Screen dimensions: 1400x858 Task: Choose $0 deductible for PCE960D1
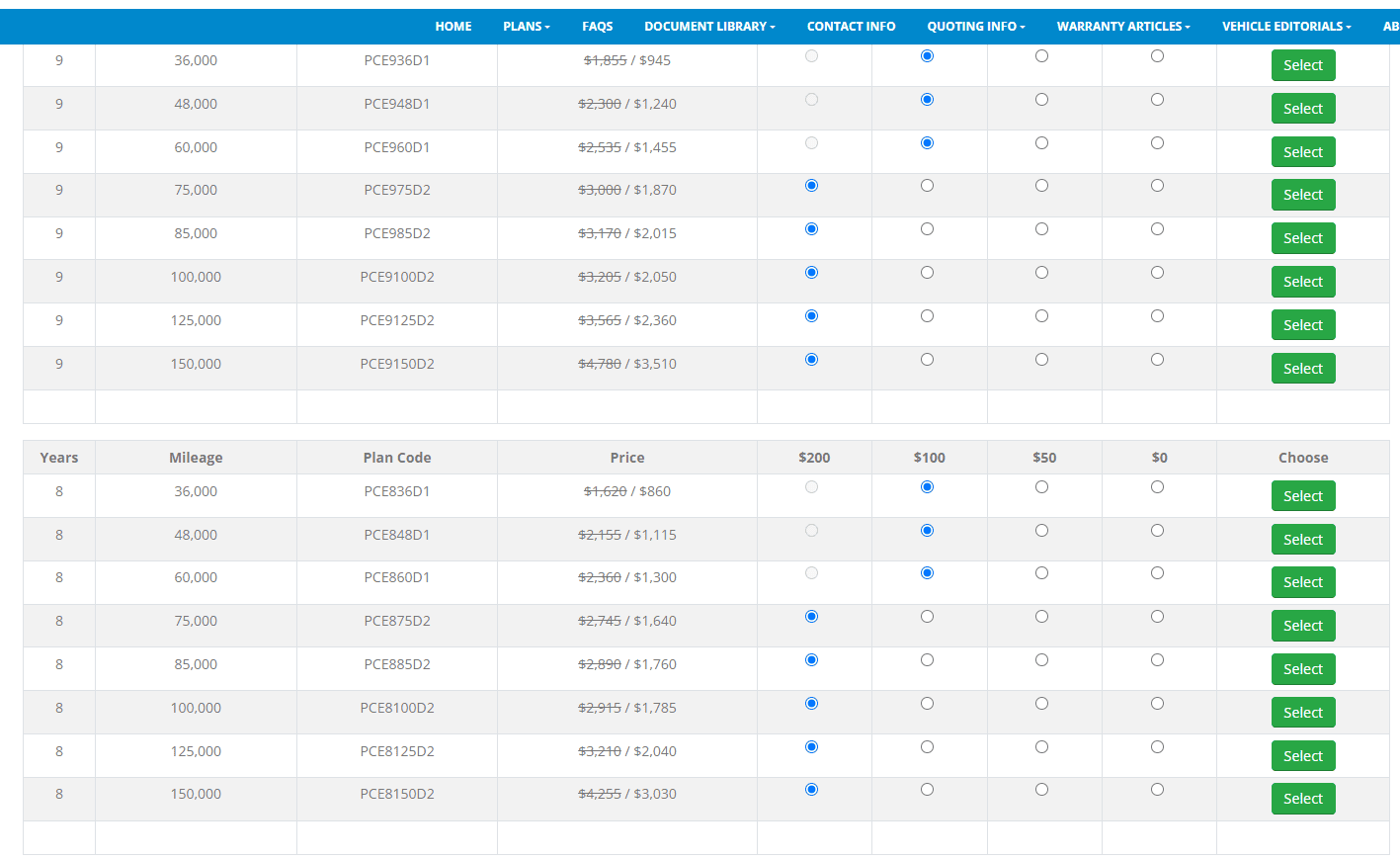tap(1157, 143)
